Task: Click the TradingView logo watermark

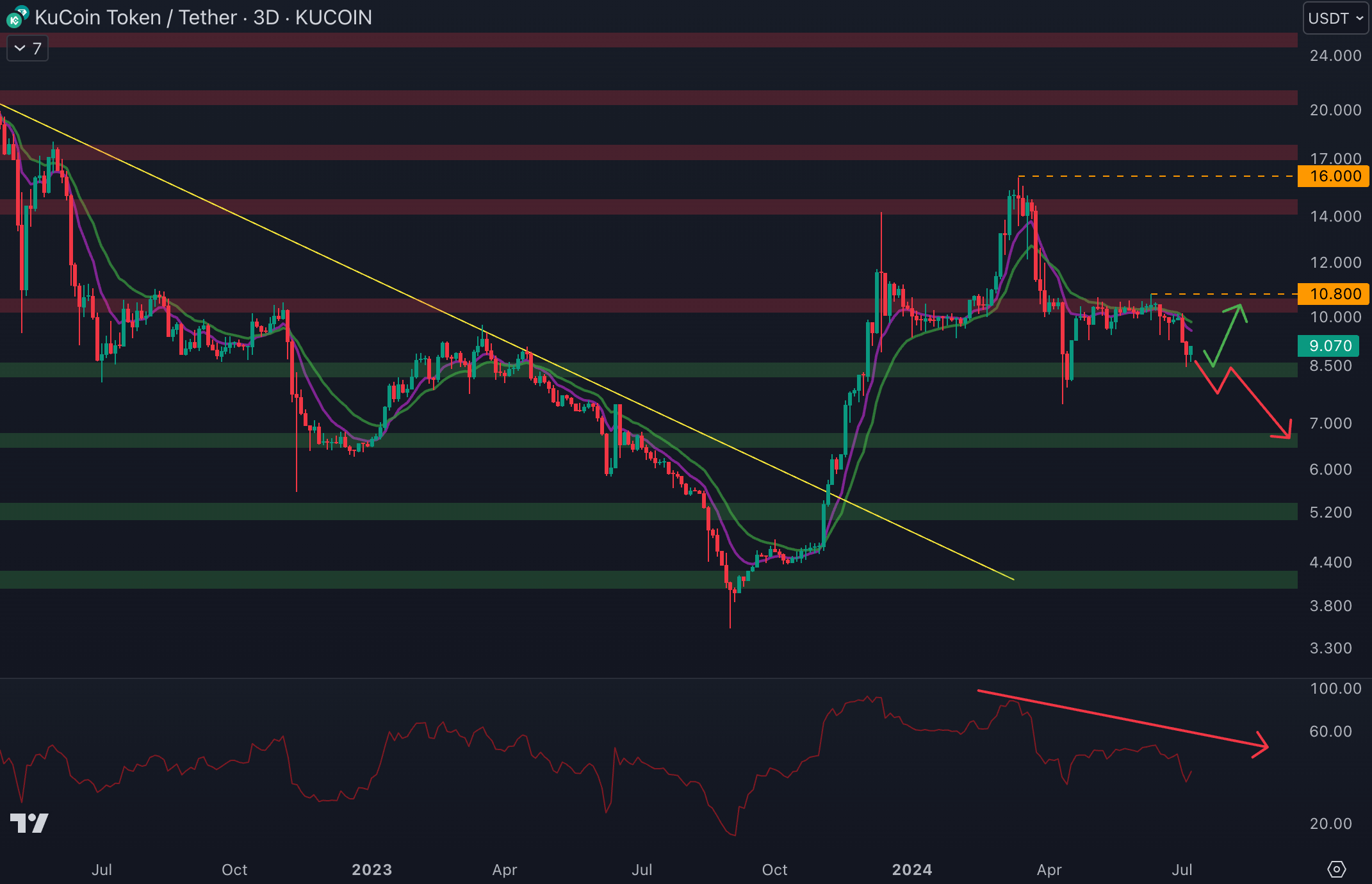Action: 29,823
